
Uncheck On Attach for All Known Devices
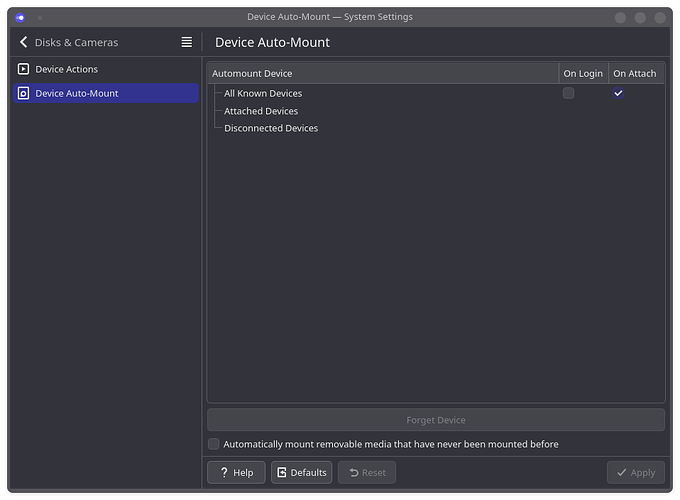(618, 93)
